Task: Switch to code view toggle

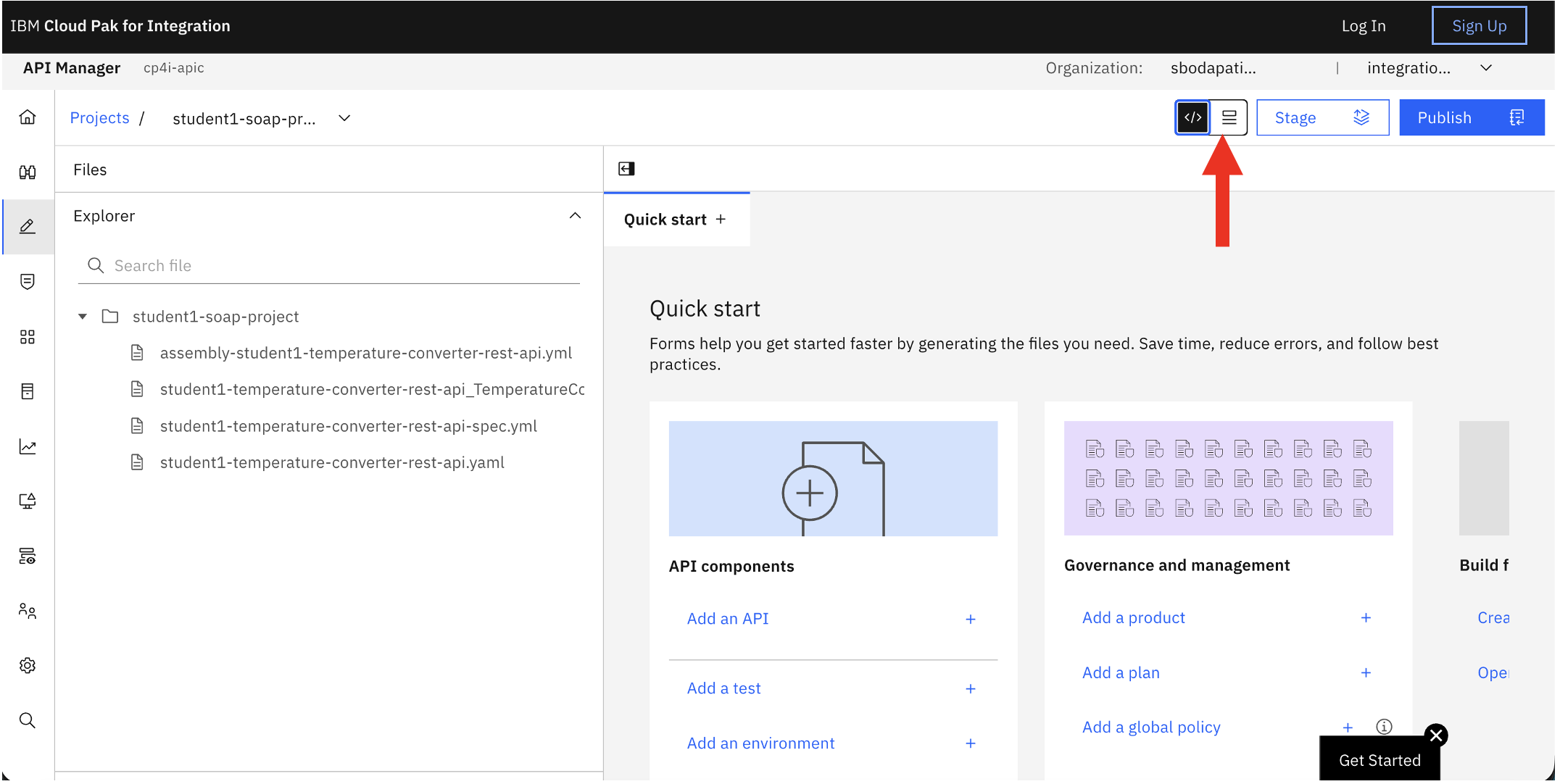Action: tap(1193, 117)
